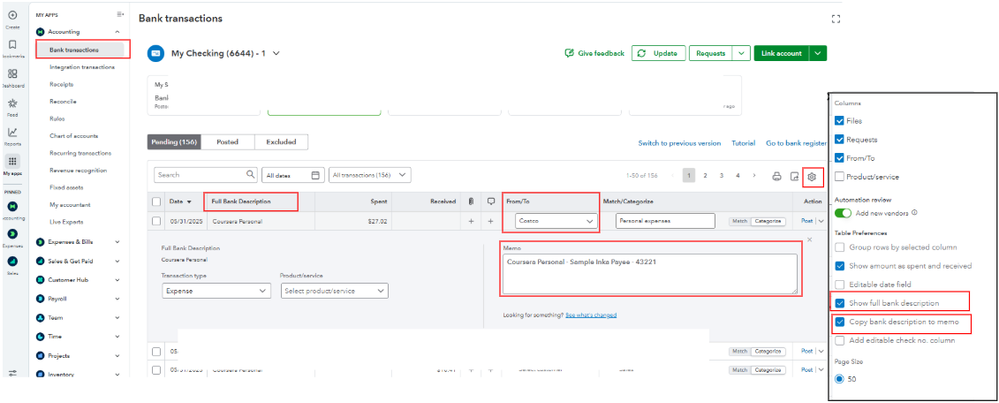Select the page size 50 radio button
The height and width of the screenshot is (403, 999).
[839, 379]
